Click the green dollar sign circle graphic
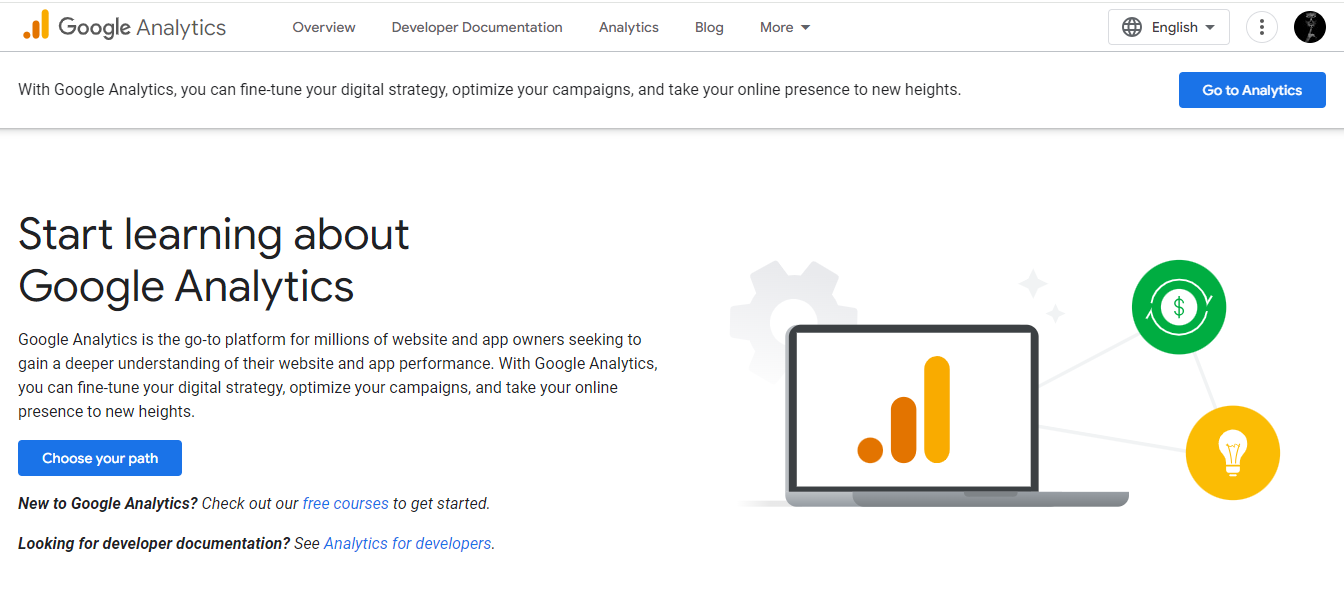Image resolution: width=1344 pixels, height=616 pixels. pos(1179,307)
